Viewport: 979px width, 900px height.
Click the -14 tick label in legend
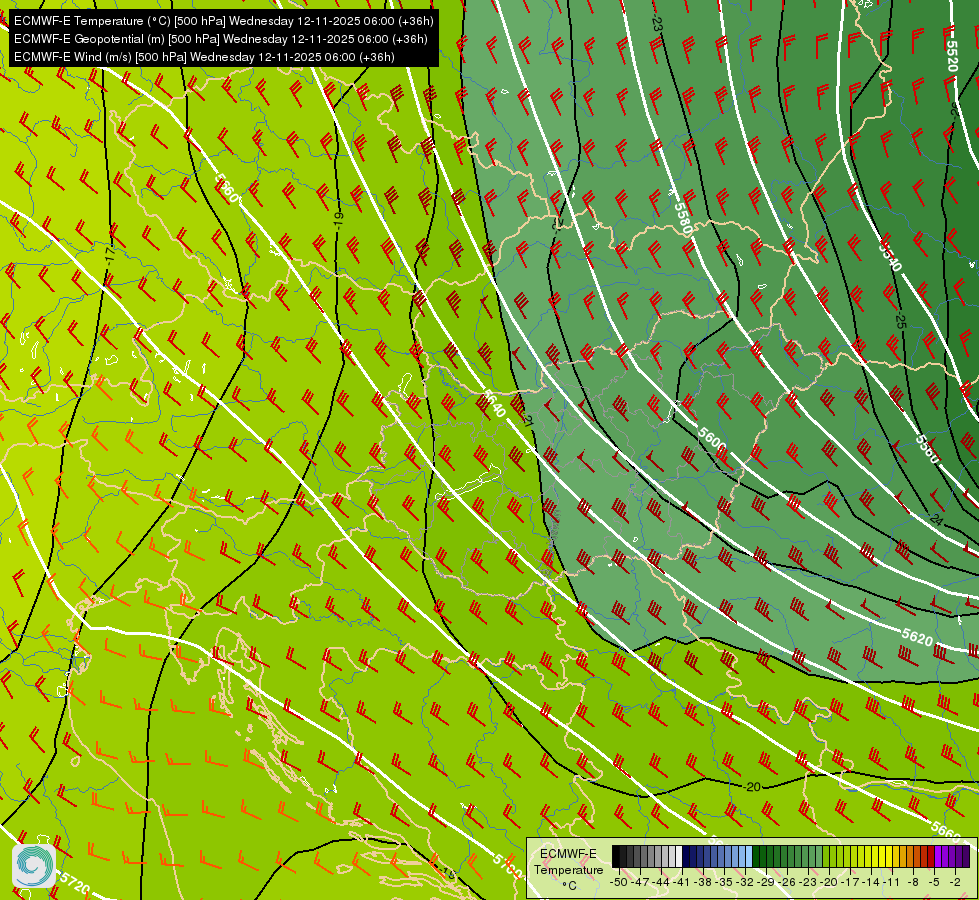[871, 882]
